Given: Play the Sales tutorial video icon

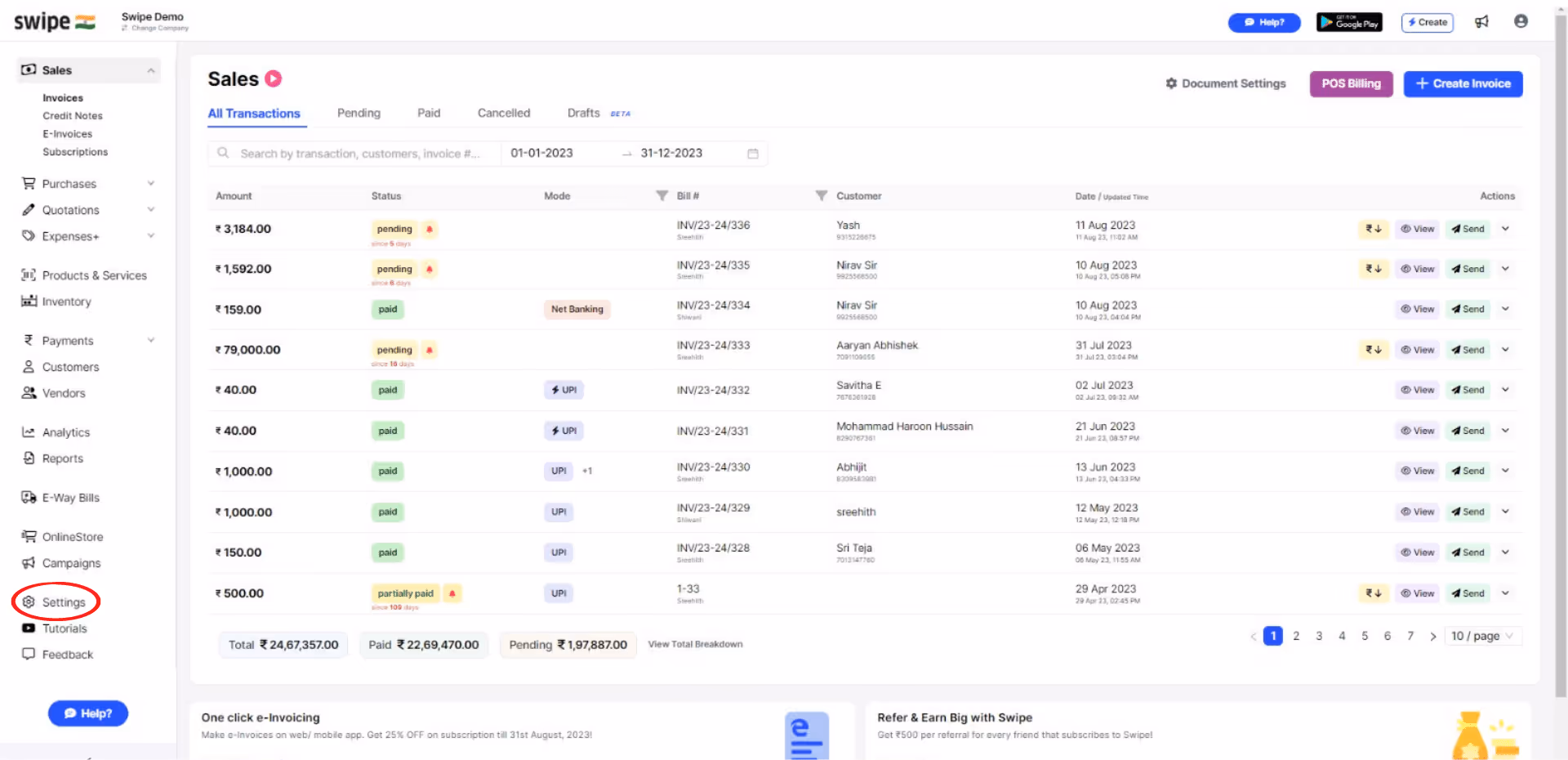Looking at the screenshot, I should pos(274,78).
